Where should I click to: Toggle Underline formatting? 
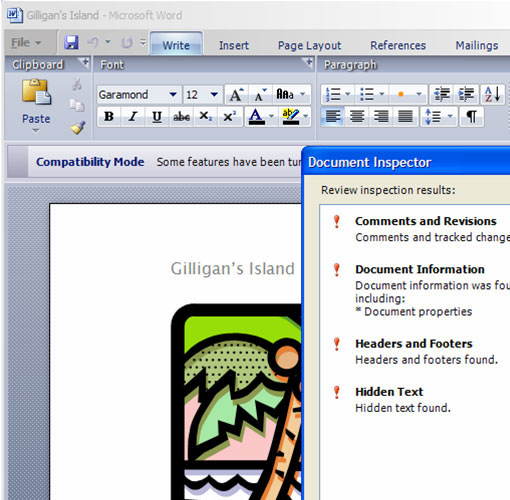157,117
